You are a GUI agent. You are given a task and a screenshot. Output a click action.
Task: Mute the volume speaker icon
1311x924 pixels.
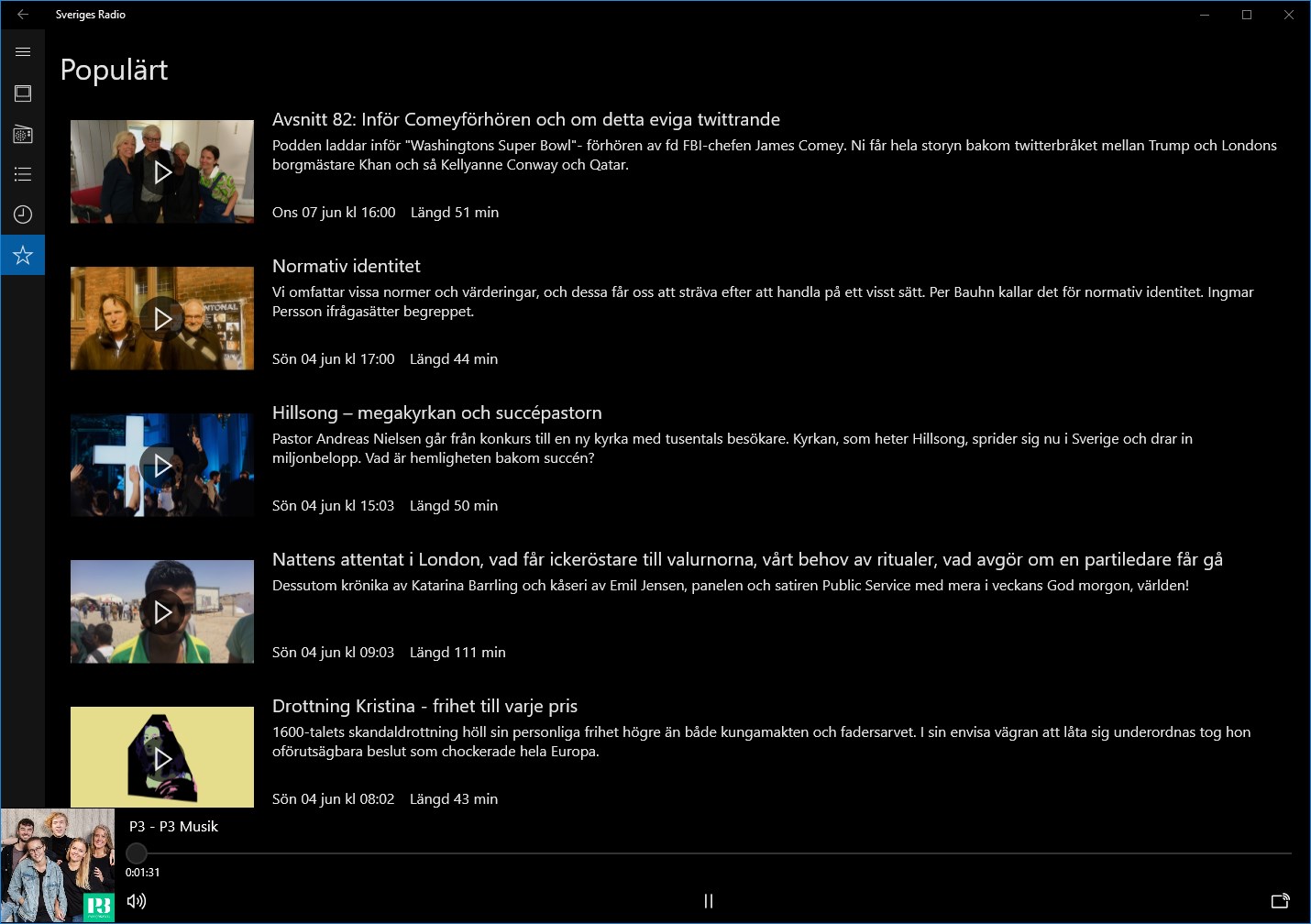[x=137, y=901]
